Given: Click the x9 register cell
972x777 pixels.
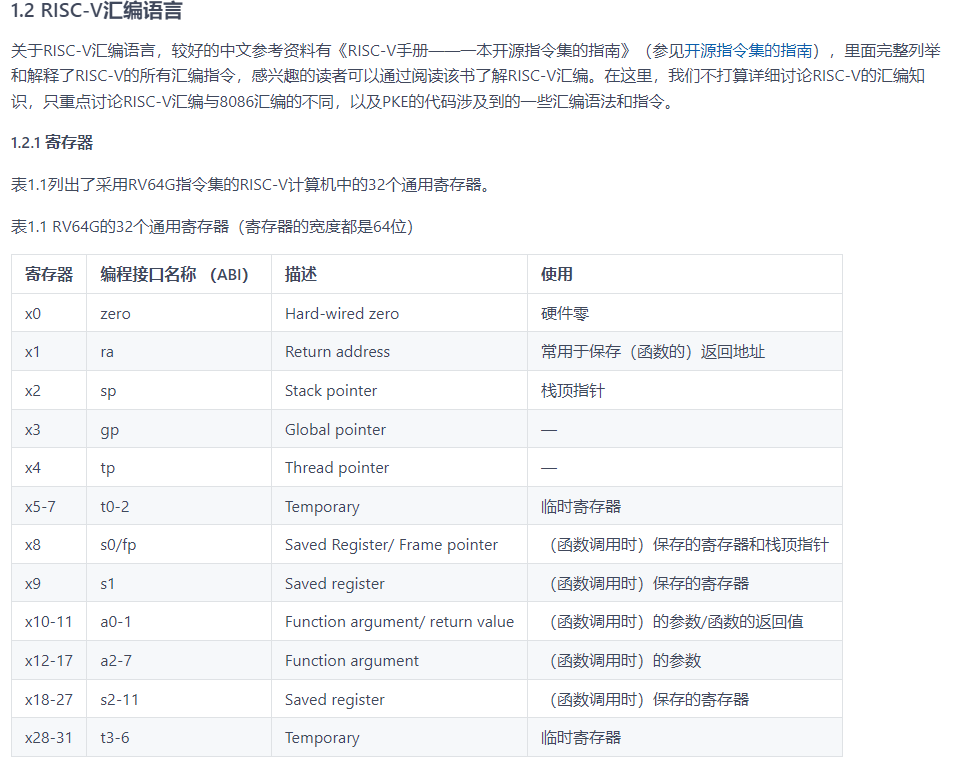Looking at the screenshot, I should click(x=49, y=583).
